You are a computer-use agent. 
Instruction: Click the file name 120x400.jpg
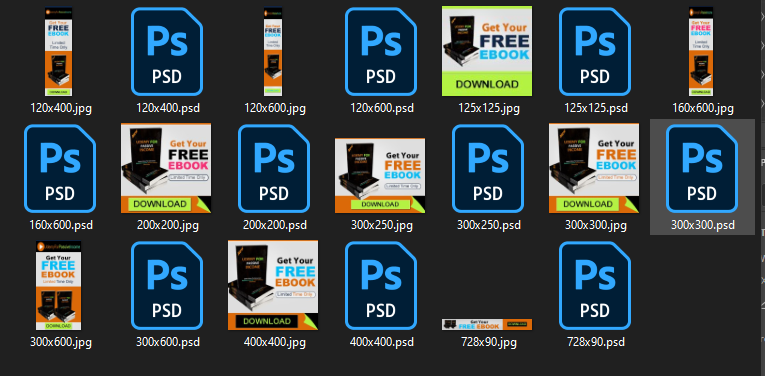[x=60, y=108]
